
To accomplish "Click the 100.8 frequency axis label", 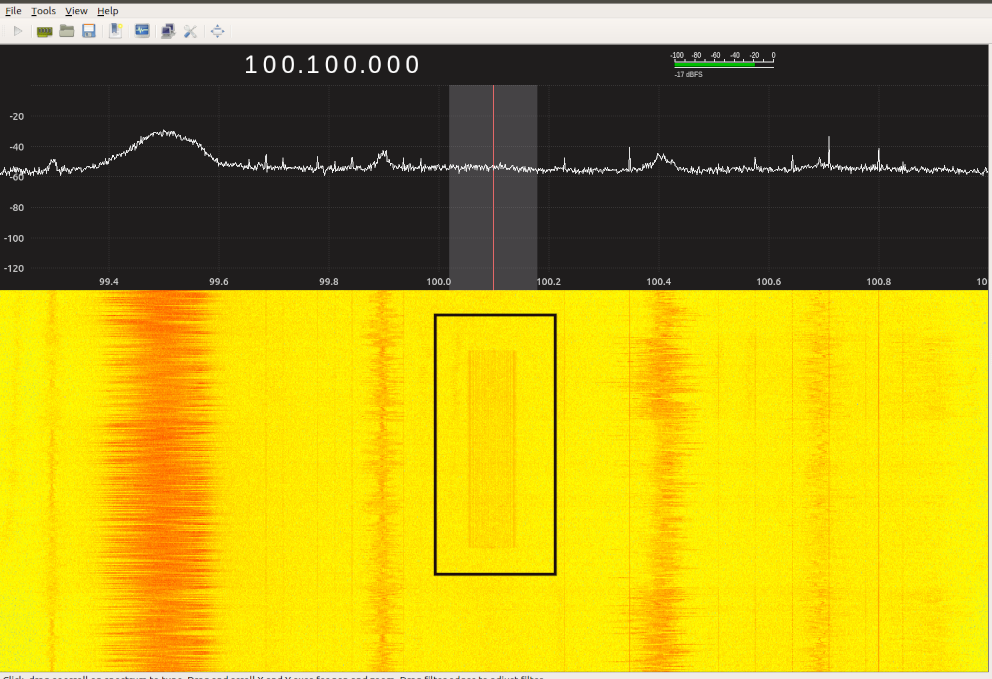I will 879,282.
